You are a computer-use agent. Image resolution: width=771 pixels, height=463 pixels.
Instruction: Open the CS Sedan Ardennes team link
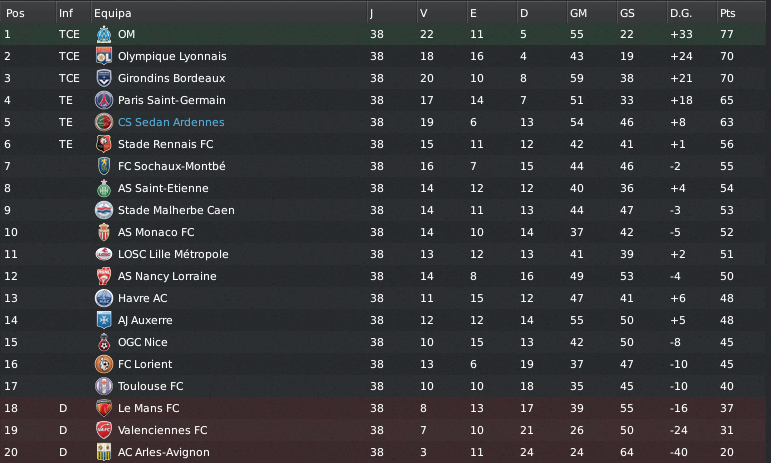pyautogui.click(x=171, y=122)
